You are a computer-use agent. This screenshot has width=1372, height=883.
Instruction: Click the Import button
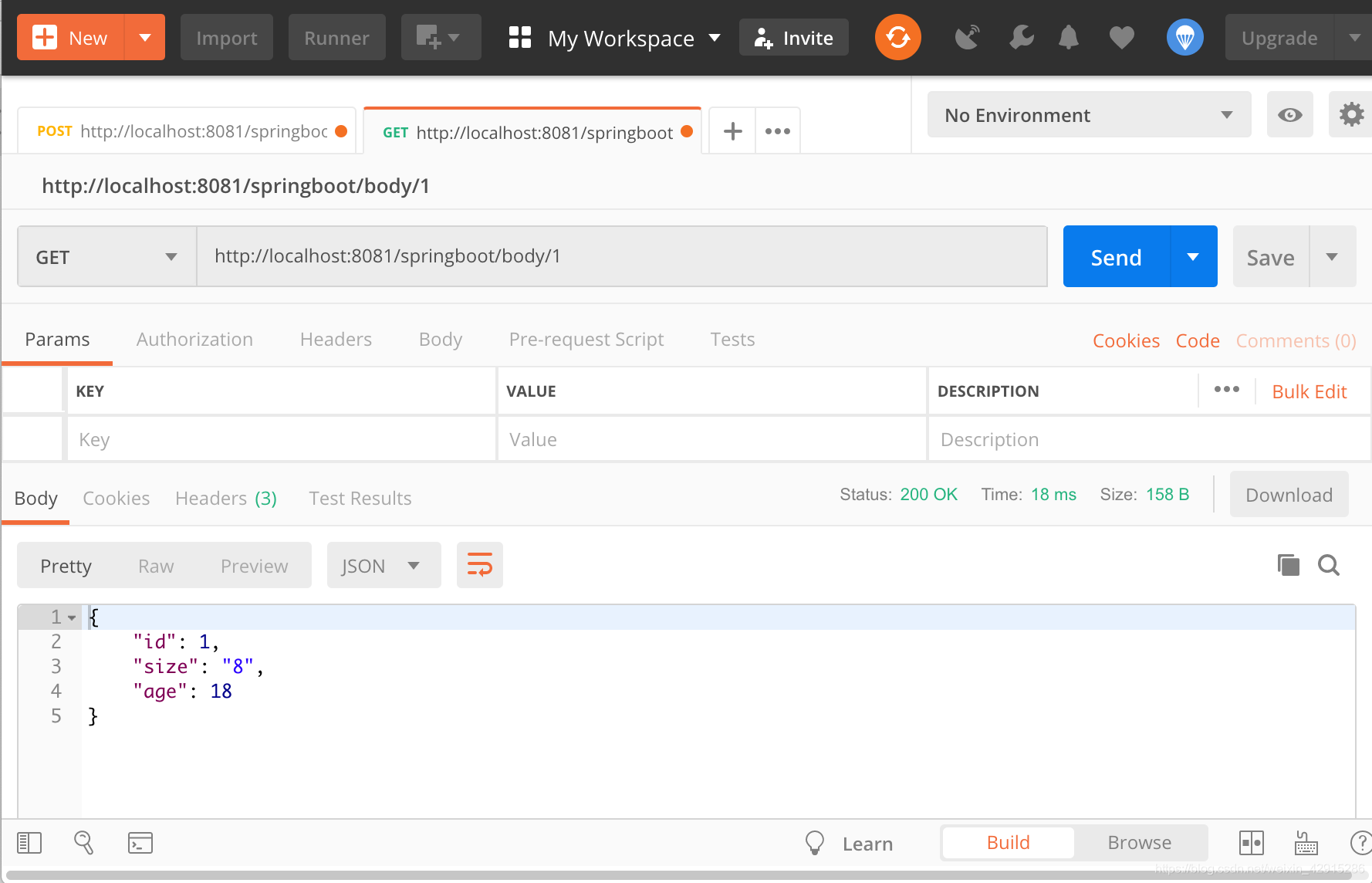(x=227, y=37)
